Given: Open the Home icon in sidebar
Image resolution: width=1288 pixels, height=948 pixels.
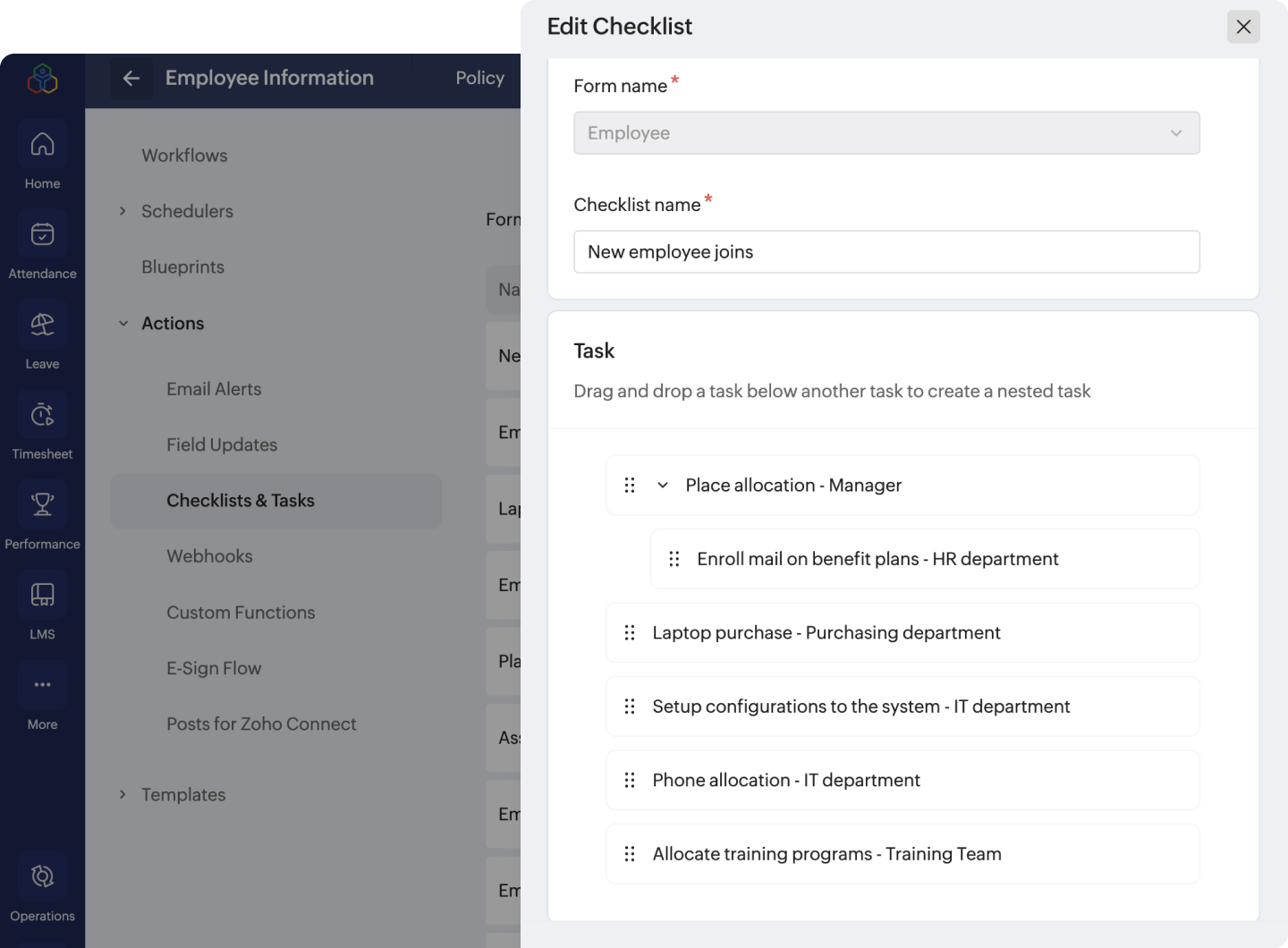Looking at the screenshot, I should point(42,145).
